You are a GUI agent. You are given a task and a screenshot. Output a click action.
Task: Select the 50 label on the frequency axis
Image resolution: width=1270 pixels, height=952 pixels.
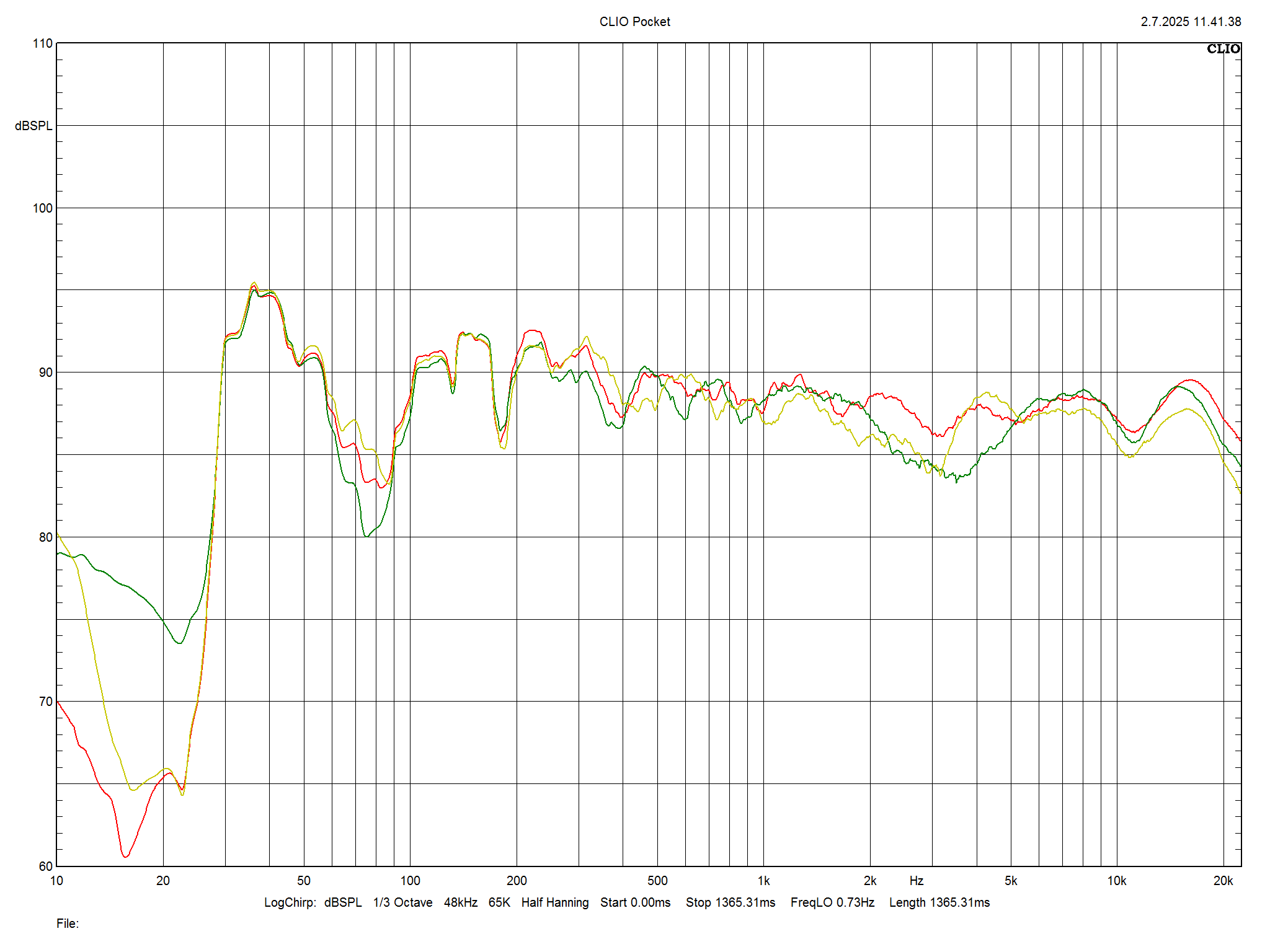pos(304,881)
